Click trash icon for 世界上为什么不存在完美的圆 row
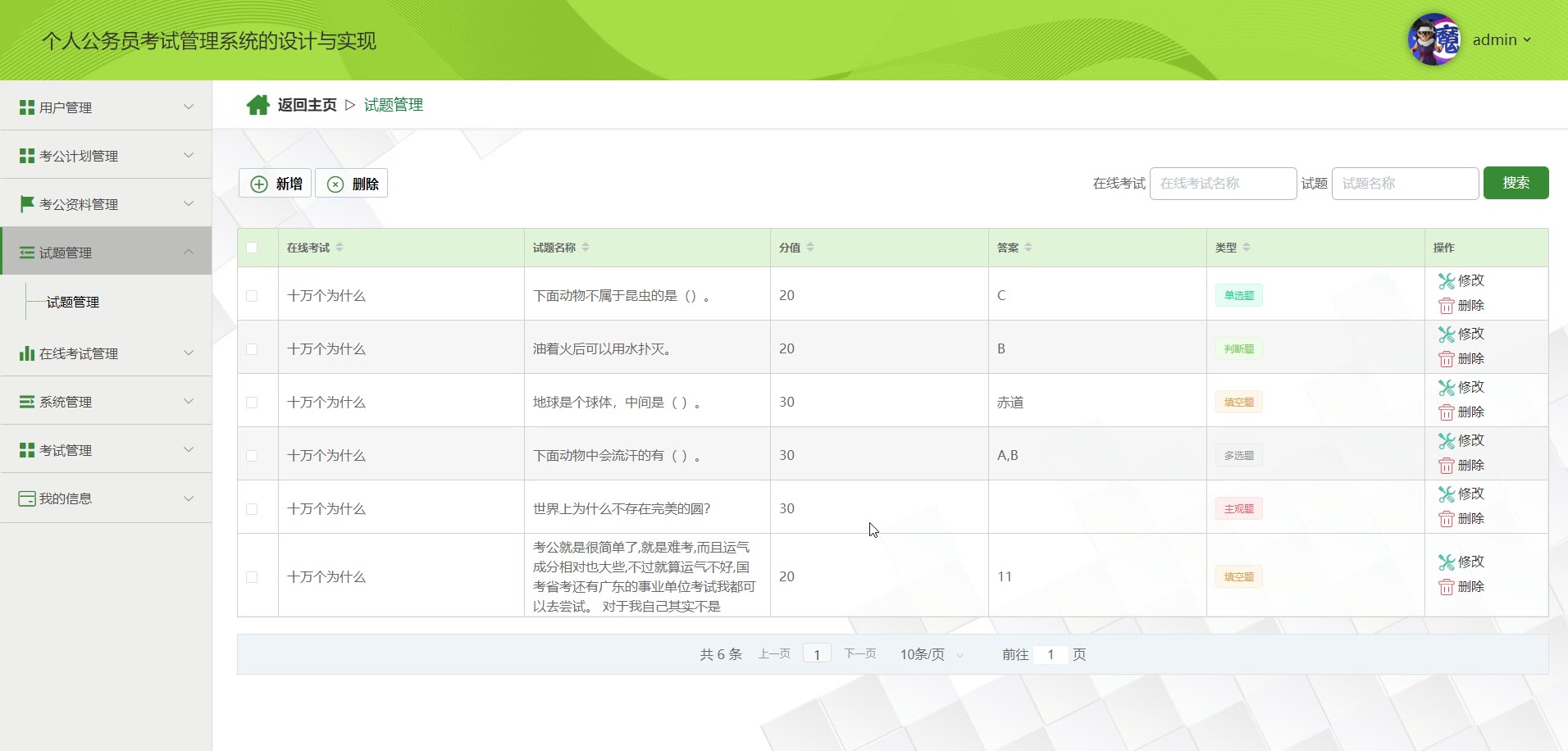 click(1446, 519)
